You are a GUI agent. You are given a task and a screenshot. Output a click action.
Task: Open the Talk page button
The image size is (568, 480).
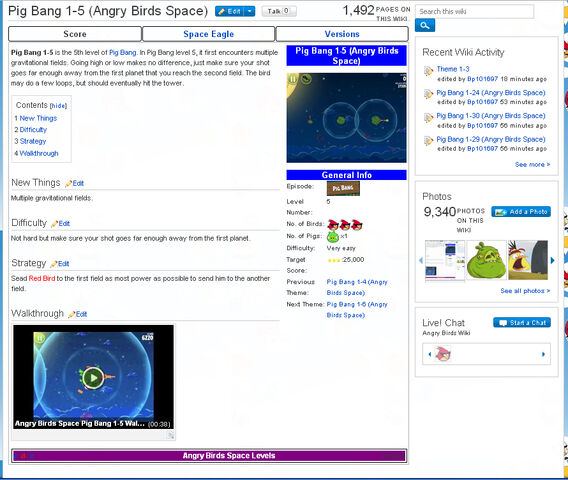point(279,11)
